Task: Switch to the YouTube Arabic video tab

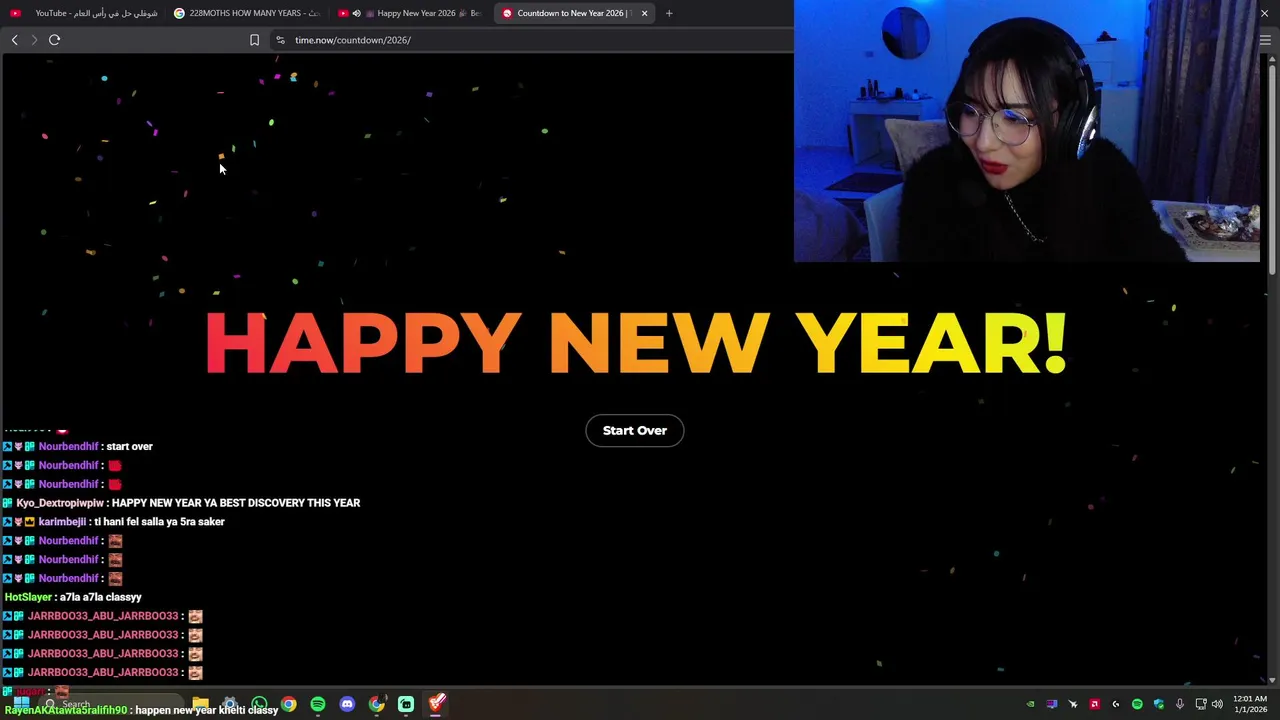Action: [x=84, y=13]
